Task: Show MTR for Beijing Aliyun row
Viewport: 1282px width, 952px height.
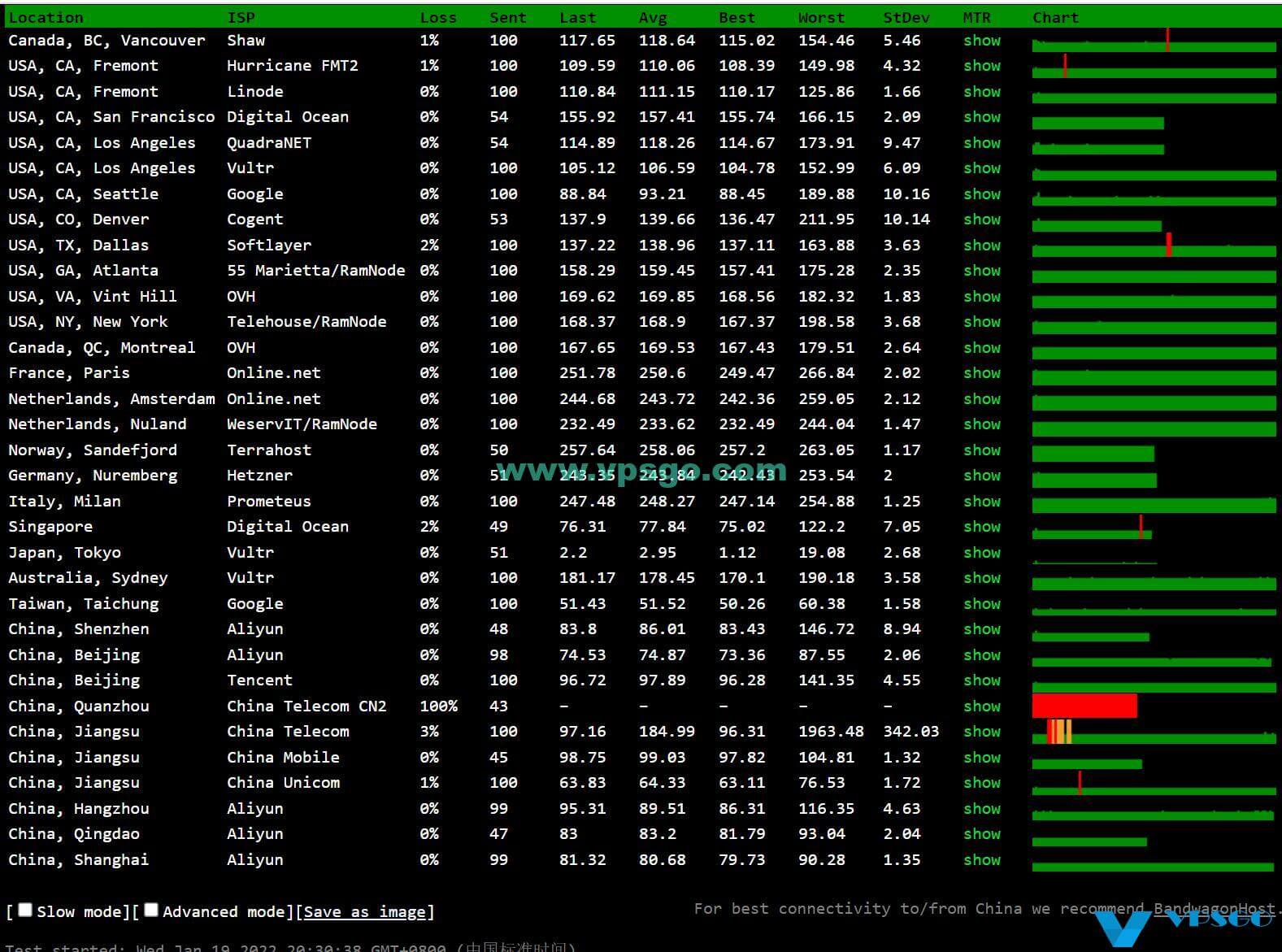Action: click(982, 655)
